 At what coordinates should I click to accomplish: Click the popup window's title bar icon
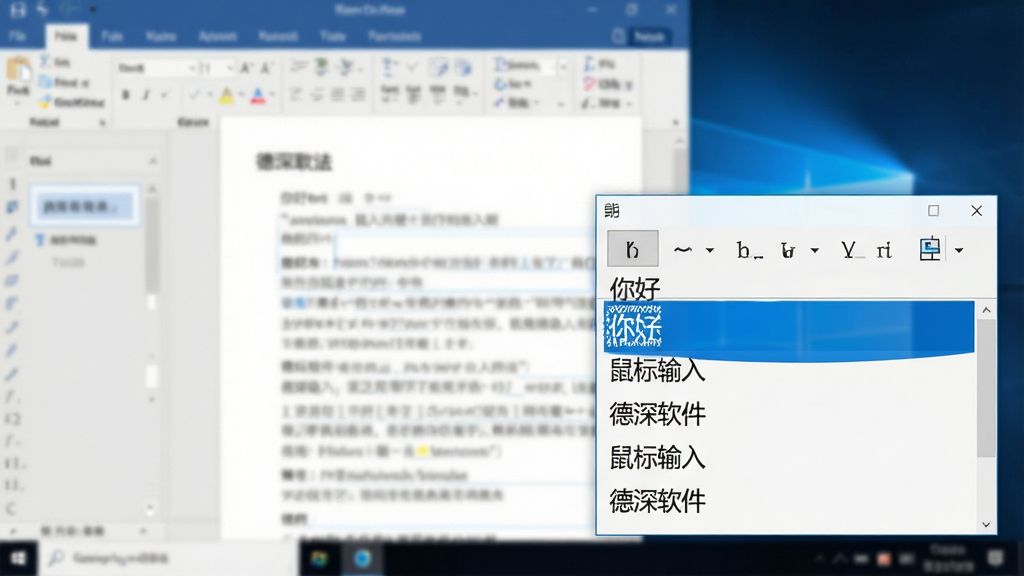pos(612,210)
